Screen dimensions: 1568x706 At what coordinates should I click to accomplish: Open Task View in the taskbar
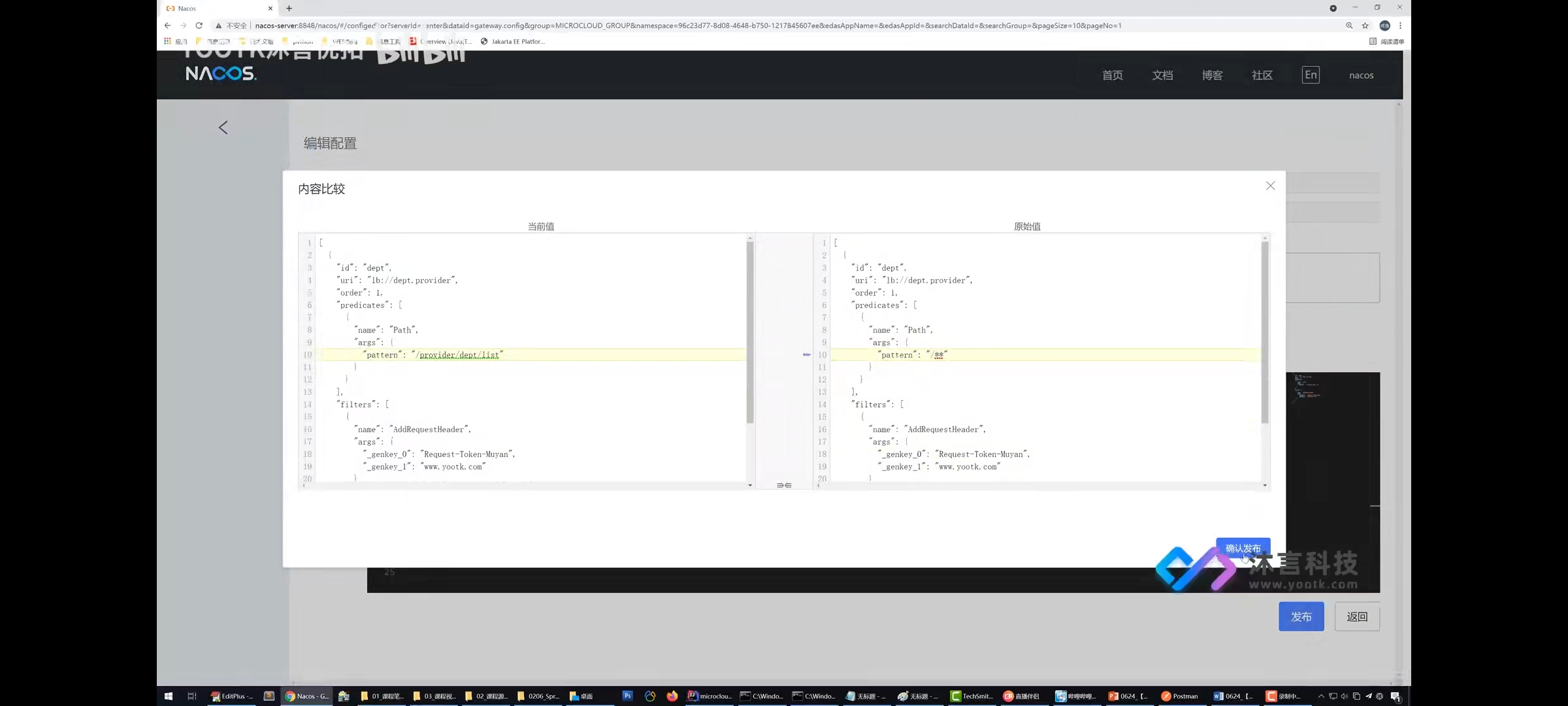tap(191, 696)
